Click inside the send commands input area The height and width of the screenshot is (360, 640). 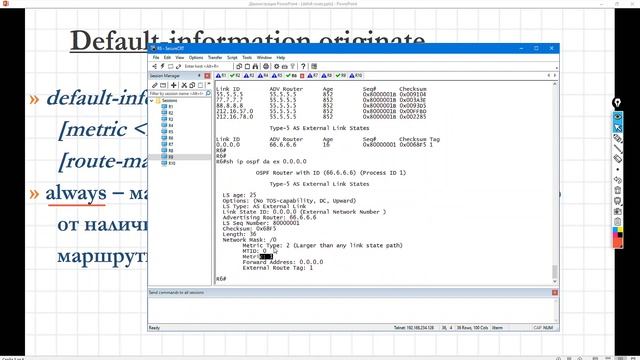click(350, 310)
